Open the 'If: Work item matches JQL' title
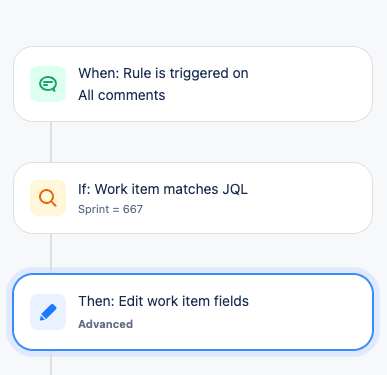 [x=163, y=189]
